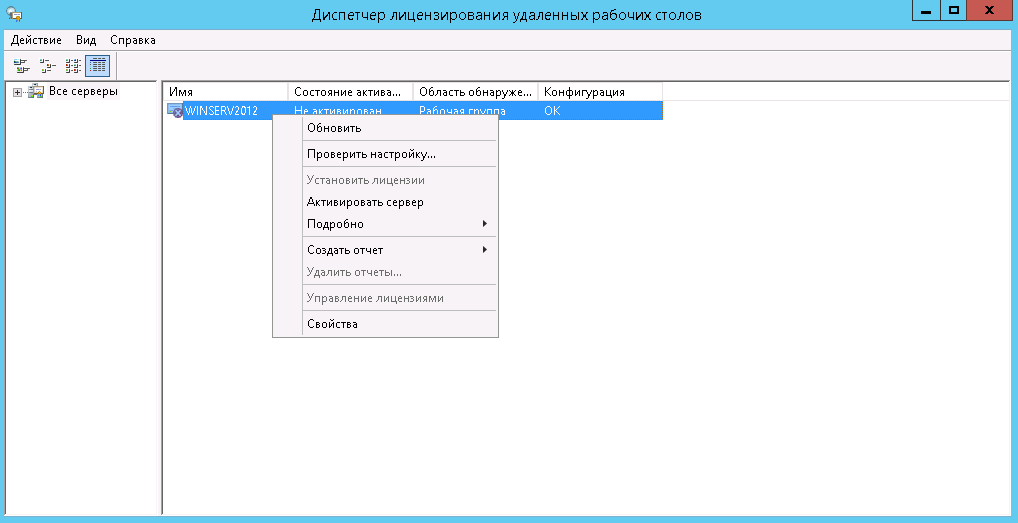
Task: Click the WINSERV2012 server icon
Action: click(175, 111)
